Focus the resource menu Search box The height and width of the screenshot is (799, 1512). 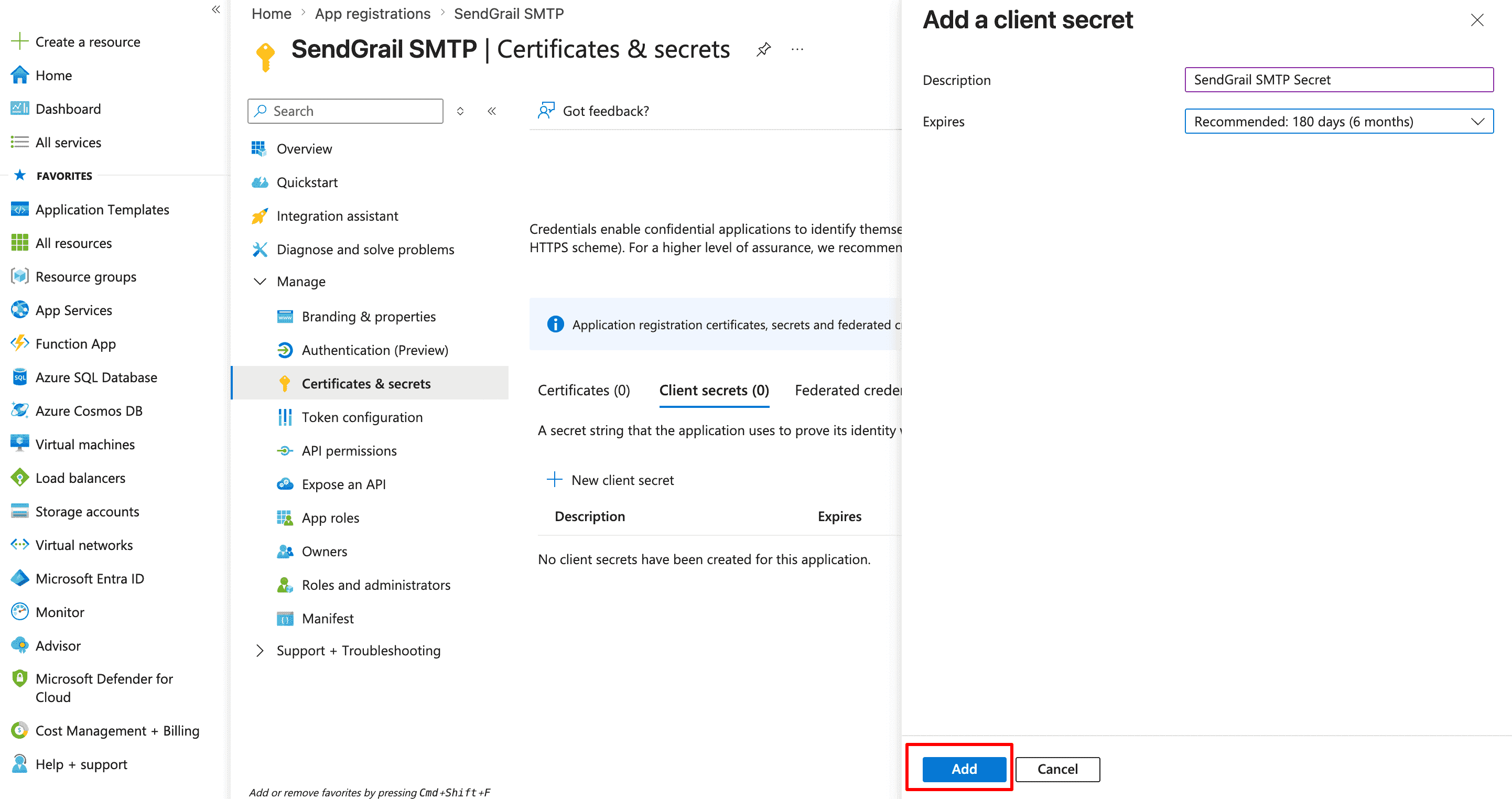345,111
